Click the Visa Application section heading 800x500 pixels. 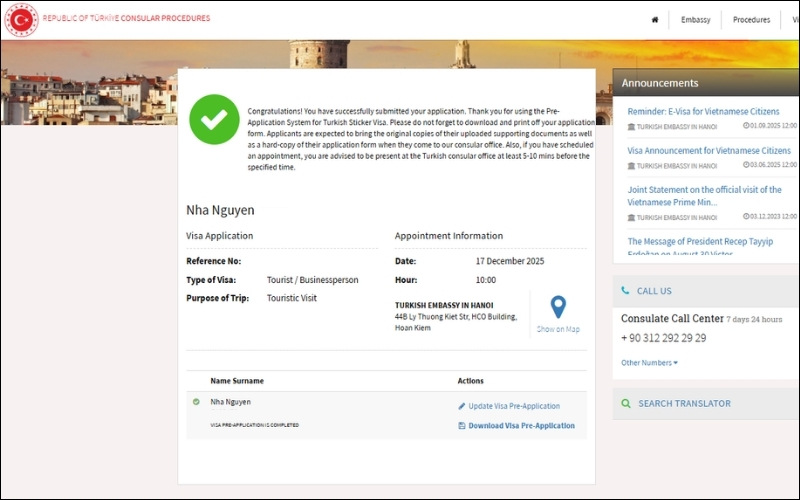219,236
